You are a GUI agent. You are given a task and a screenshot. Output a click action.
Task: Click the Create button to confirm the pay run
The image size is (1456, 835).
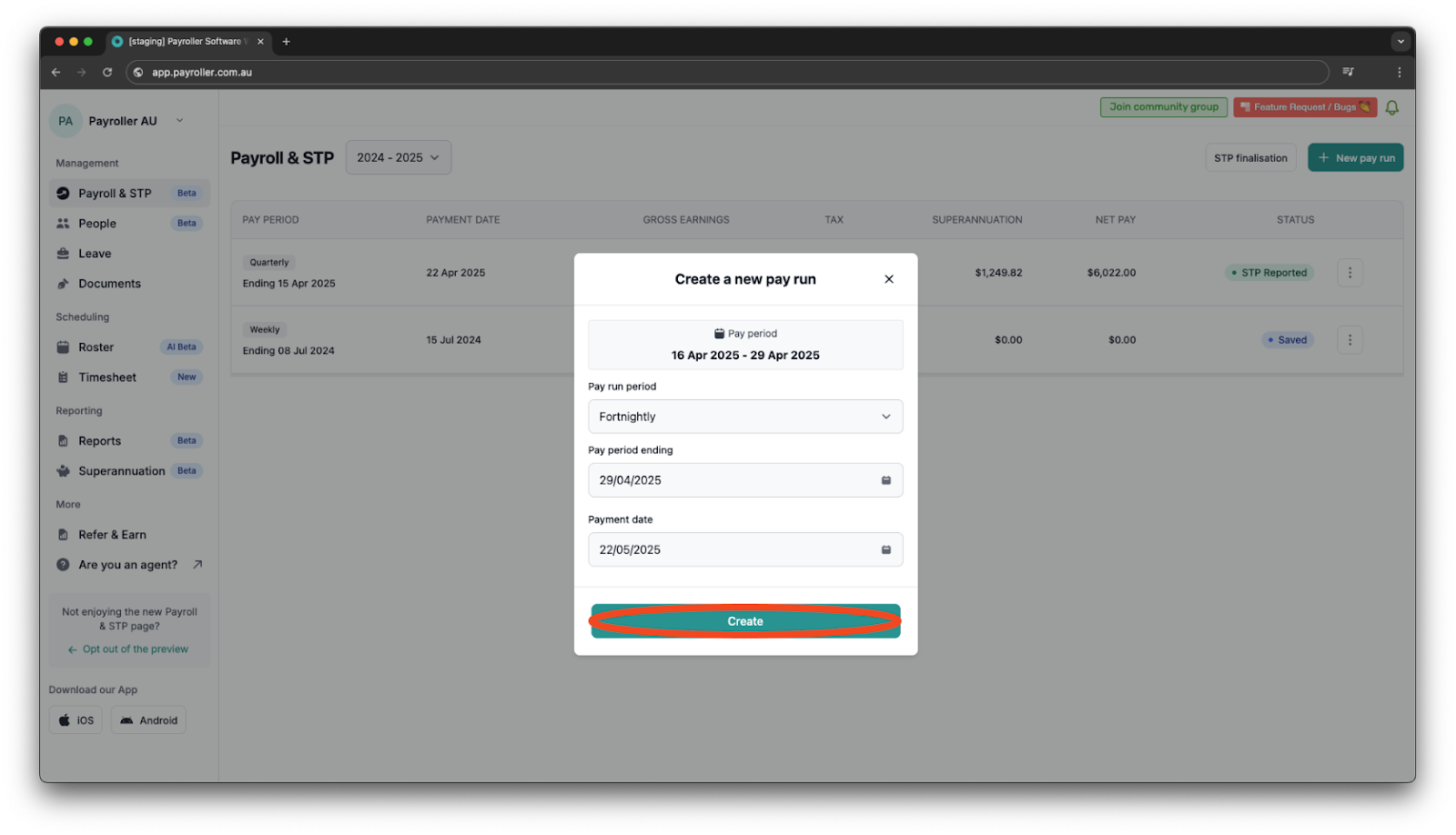(x=744, y=621)
